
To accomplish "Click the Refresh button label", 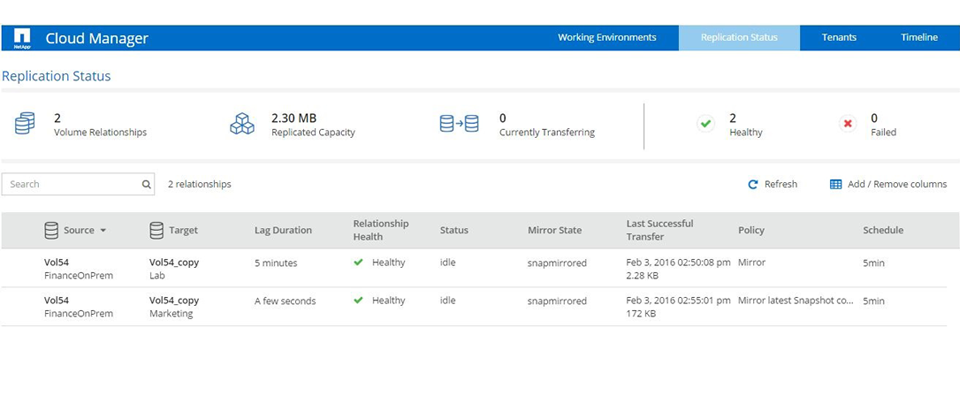I will (781, 184).
